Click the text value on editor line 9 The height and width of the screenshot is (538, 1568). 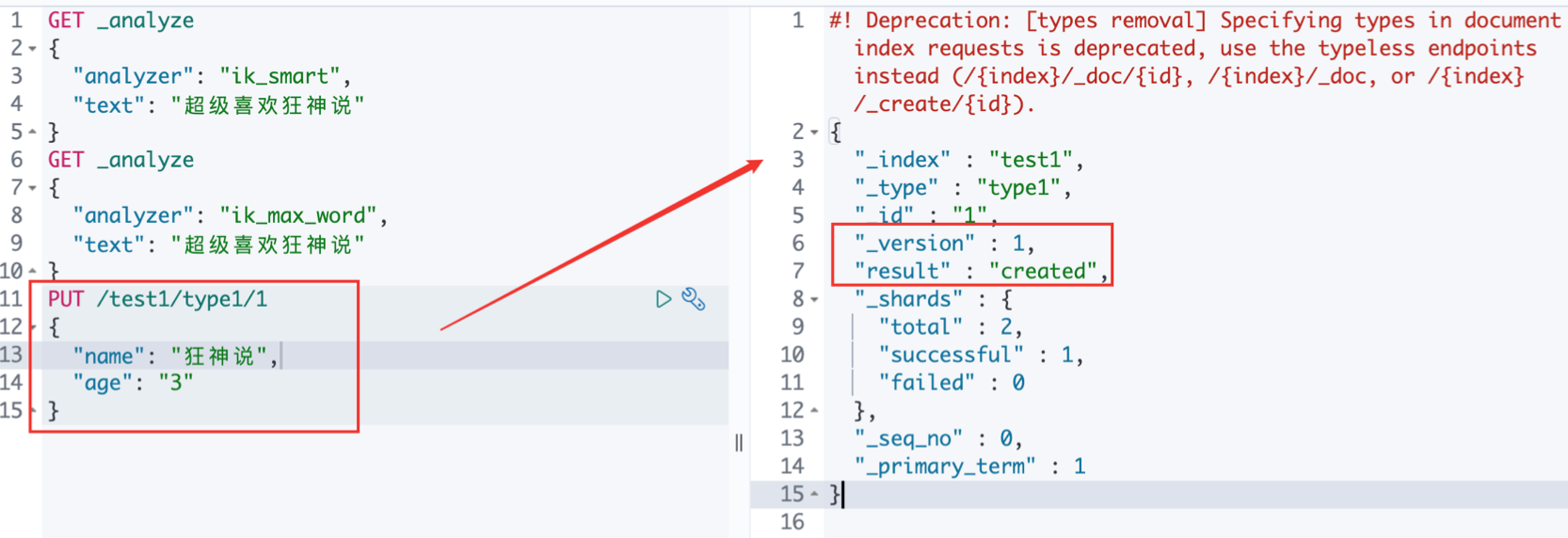coord(267,244)
